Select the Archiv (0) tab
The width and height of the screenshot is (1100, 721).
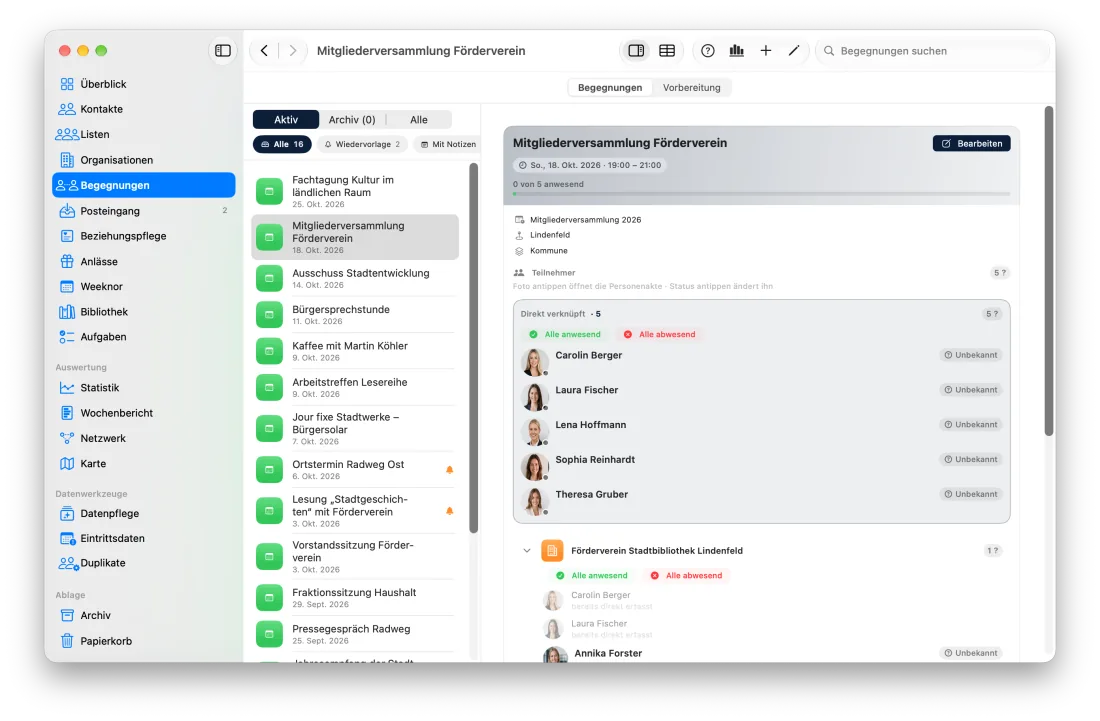pyautogui.click(x=351, y=120)
